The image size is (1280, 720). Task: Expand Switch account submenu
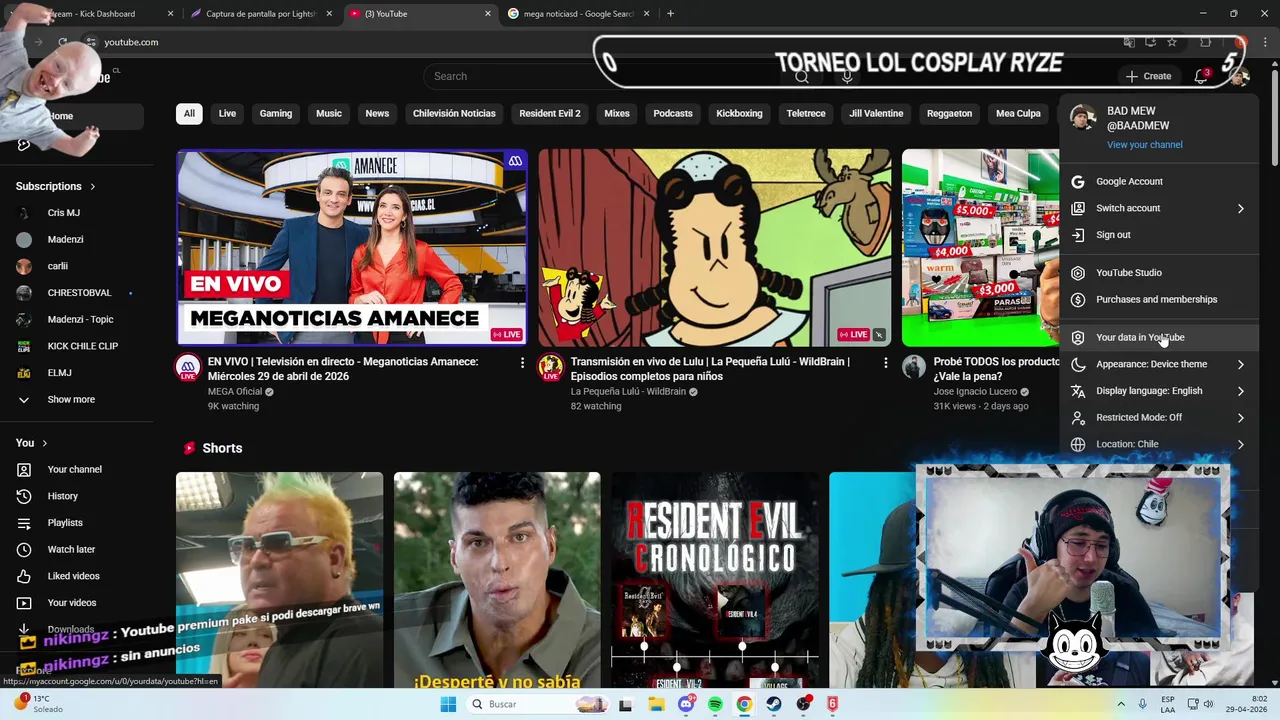pyautogui.click(x=1159, y=208)
